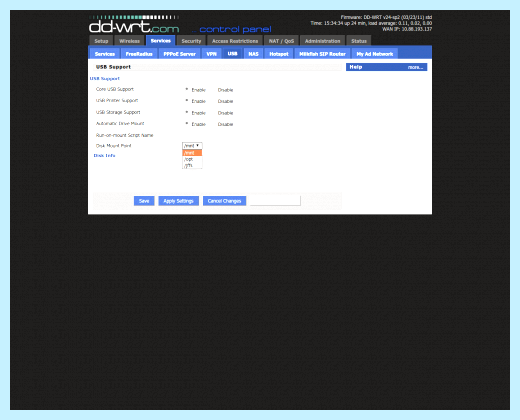The height and width of the screenshot is (420, 520).
Task: Click the WAN IP address text
Action: [407, 29]
